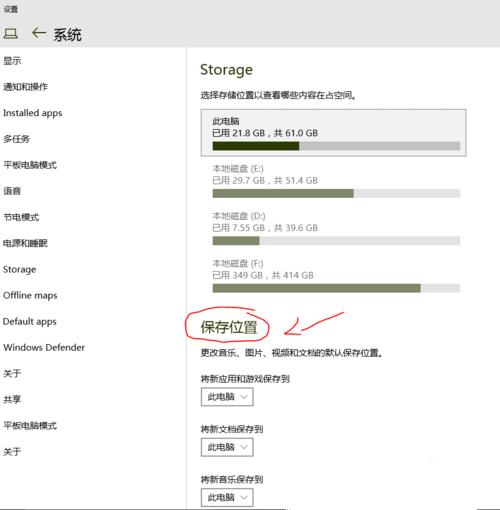Click the 本地磁盘 (F:) usage bar
The width and height of the screenshot is (500, 510).
336,288
